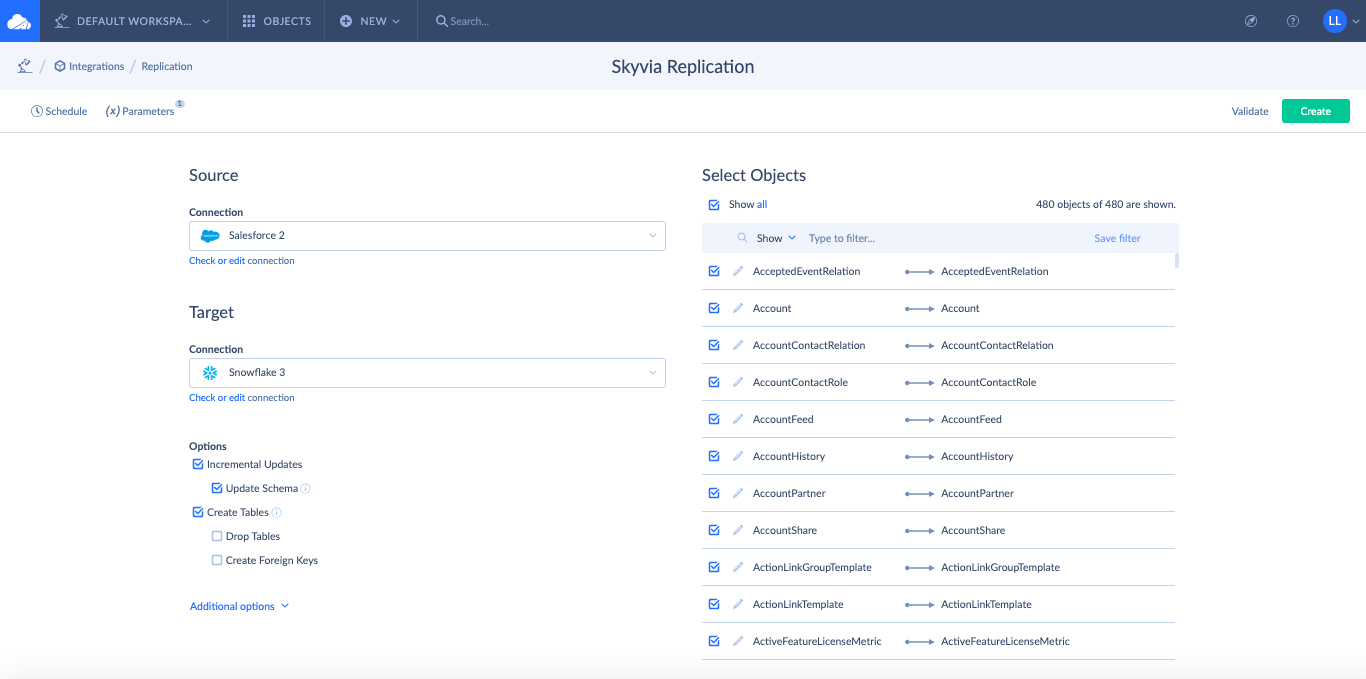Screen dimensions: 1366x679
Task: Click the Skyvia cloud logo icon
Action: coord(20,21)
